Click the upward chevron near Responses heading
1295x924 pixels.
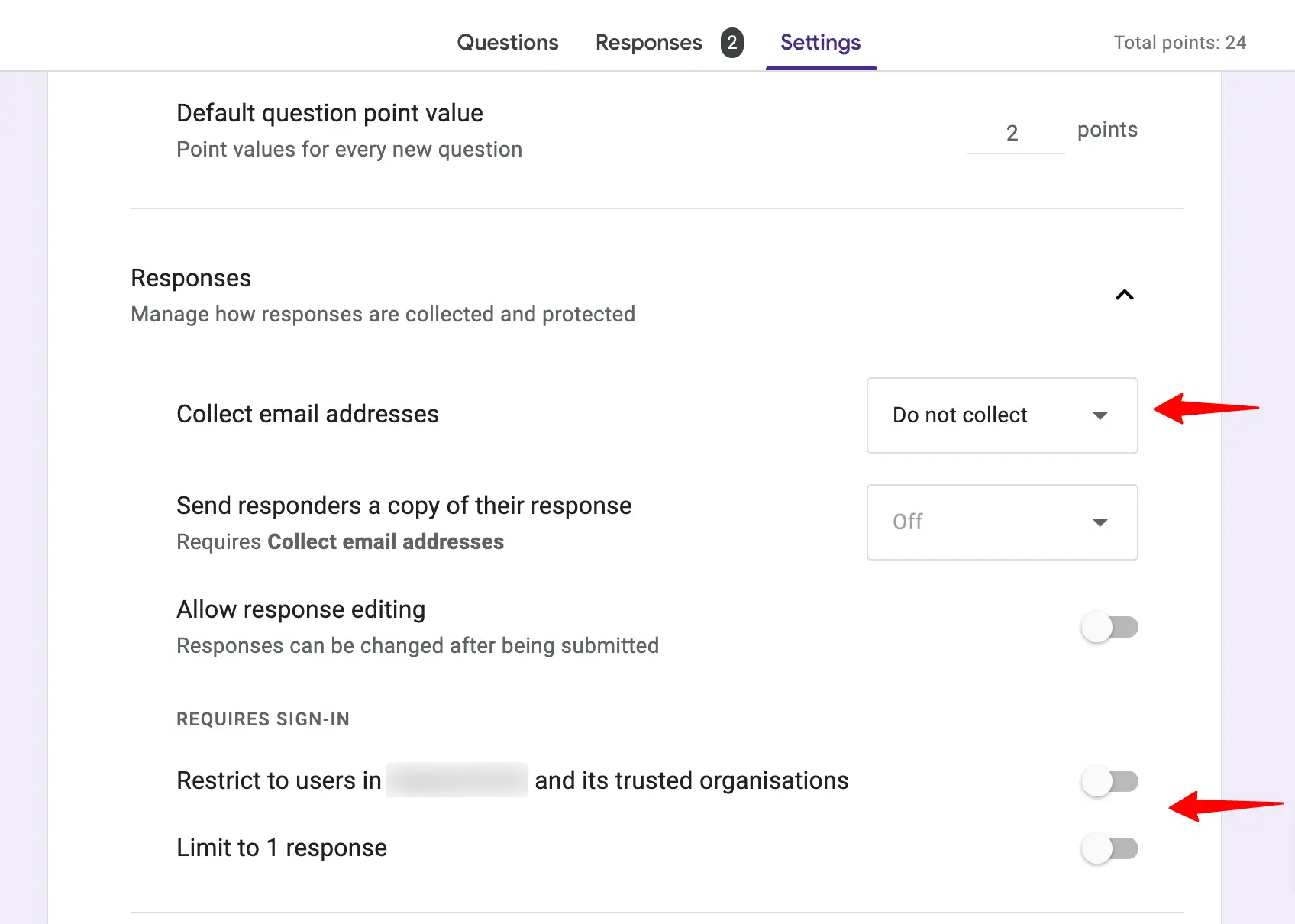click(1124, 295)
